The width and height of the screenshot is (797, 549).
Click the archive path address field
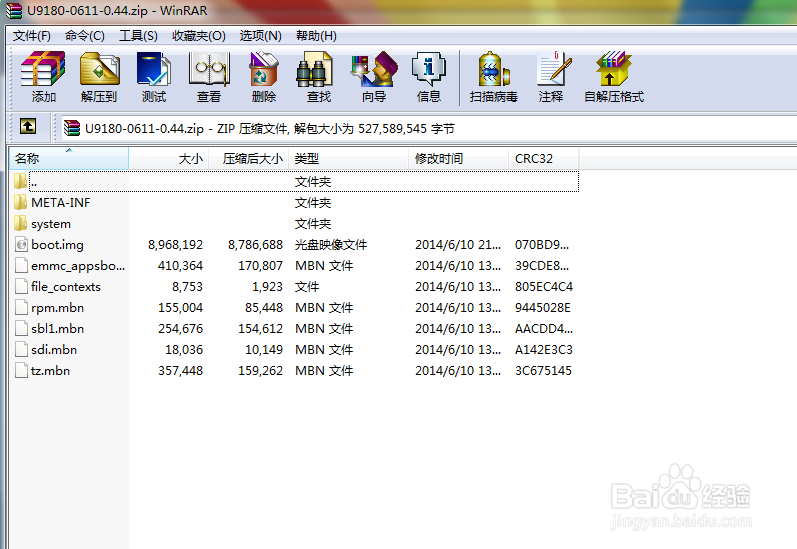(x=430, y=128)
